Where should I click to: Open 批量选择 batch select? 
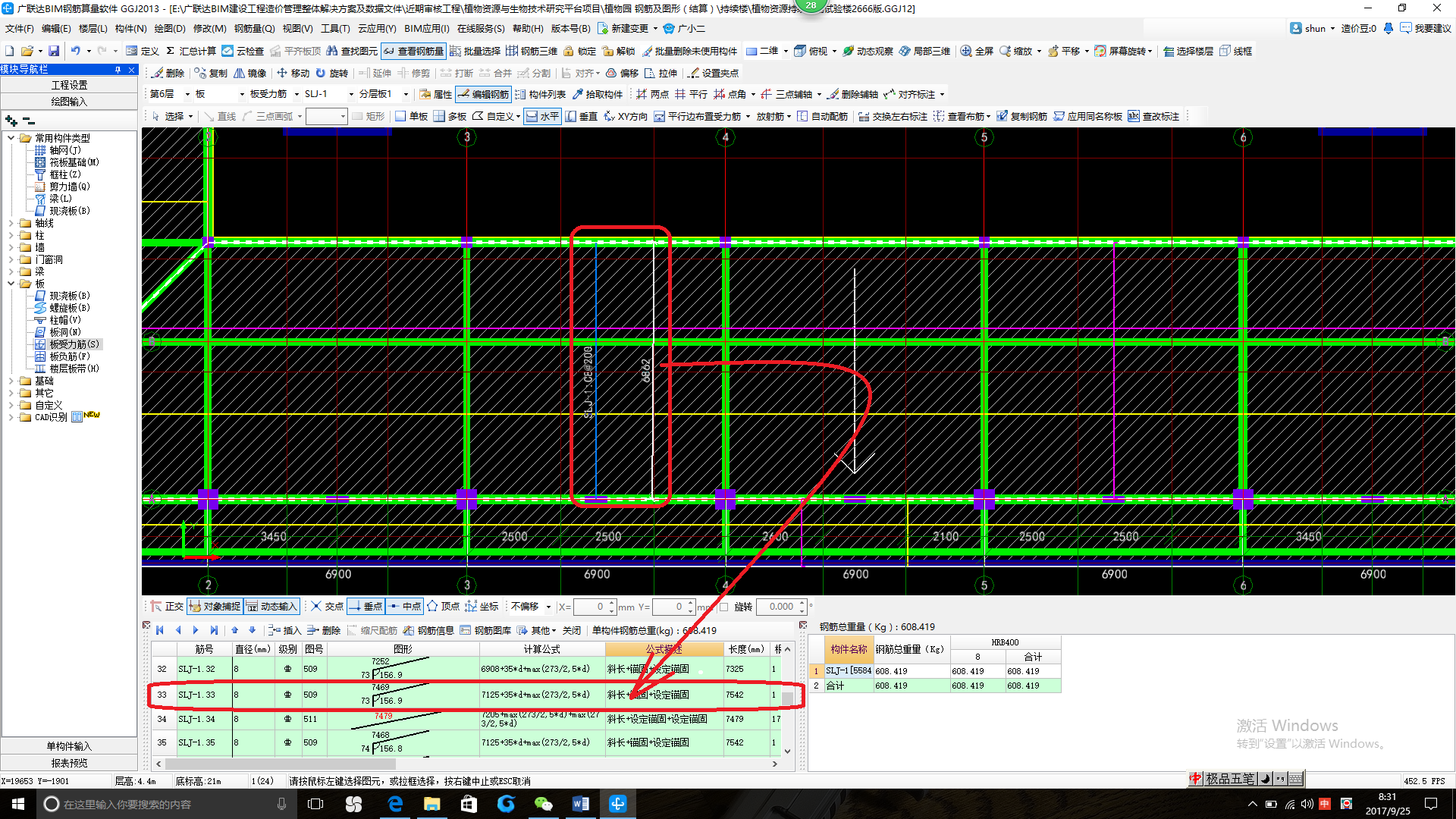tap(475, 51)
